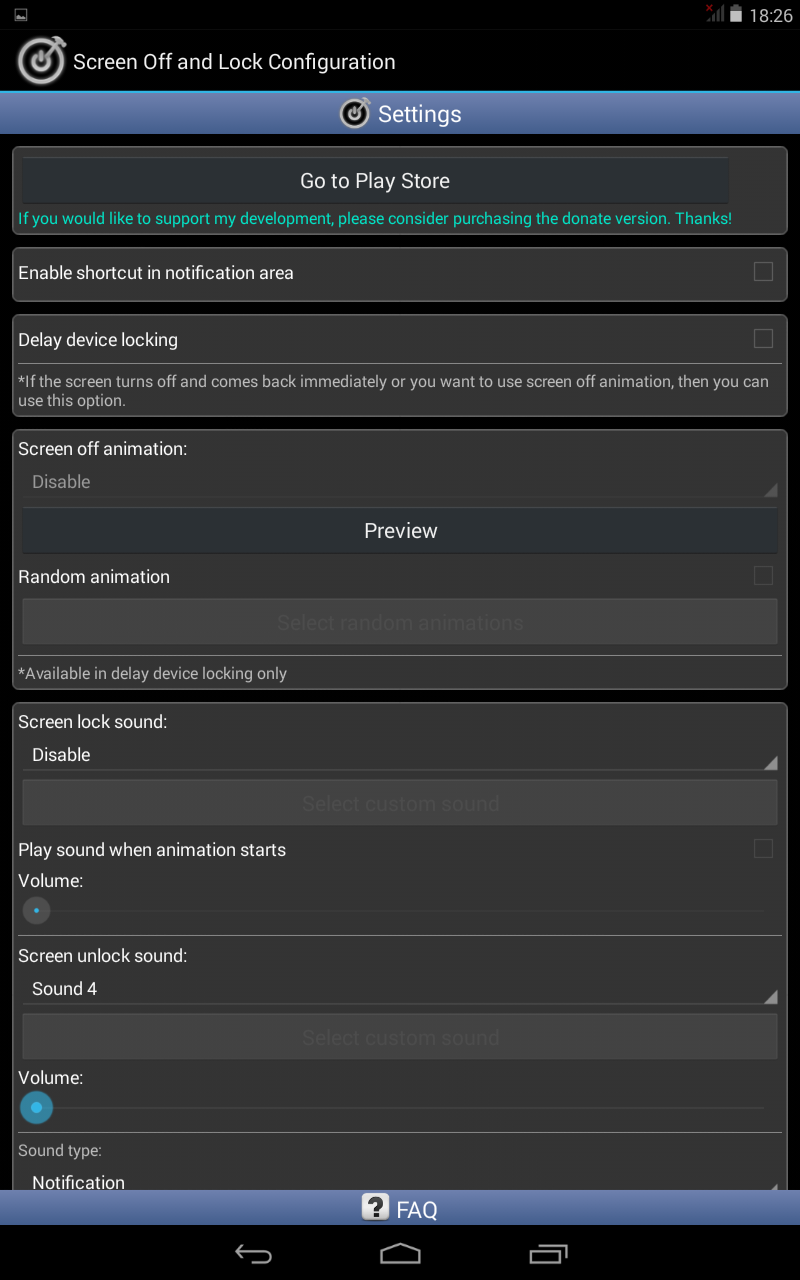The image size is (800, 1280).
Task: Tap the app logo in title bar
Action: tap(41, 61)
